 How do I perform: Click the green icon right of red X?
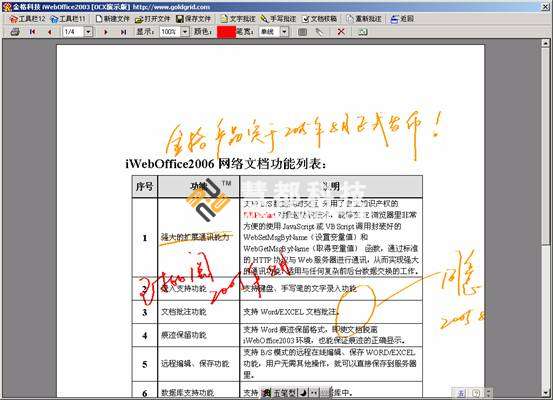click(363, 32)
